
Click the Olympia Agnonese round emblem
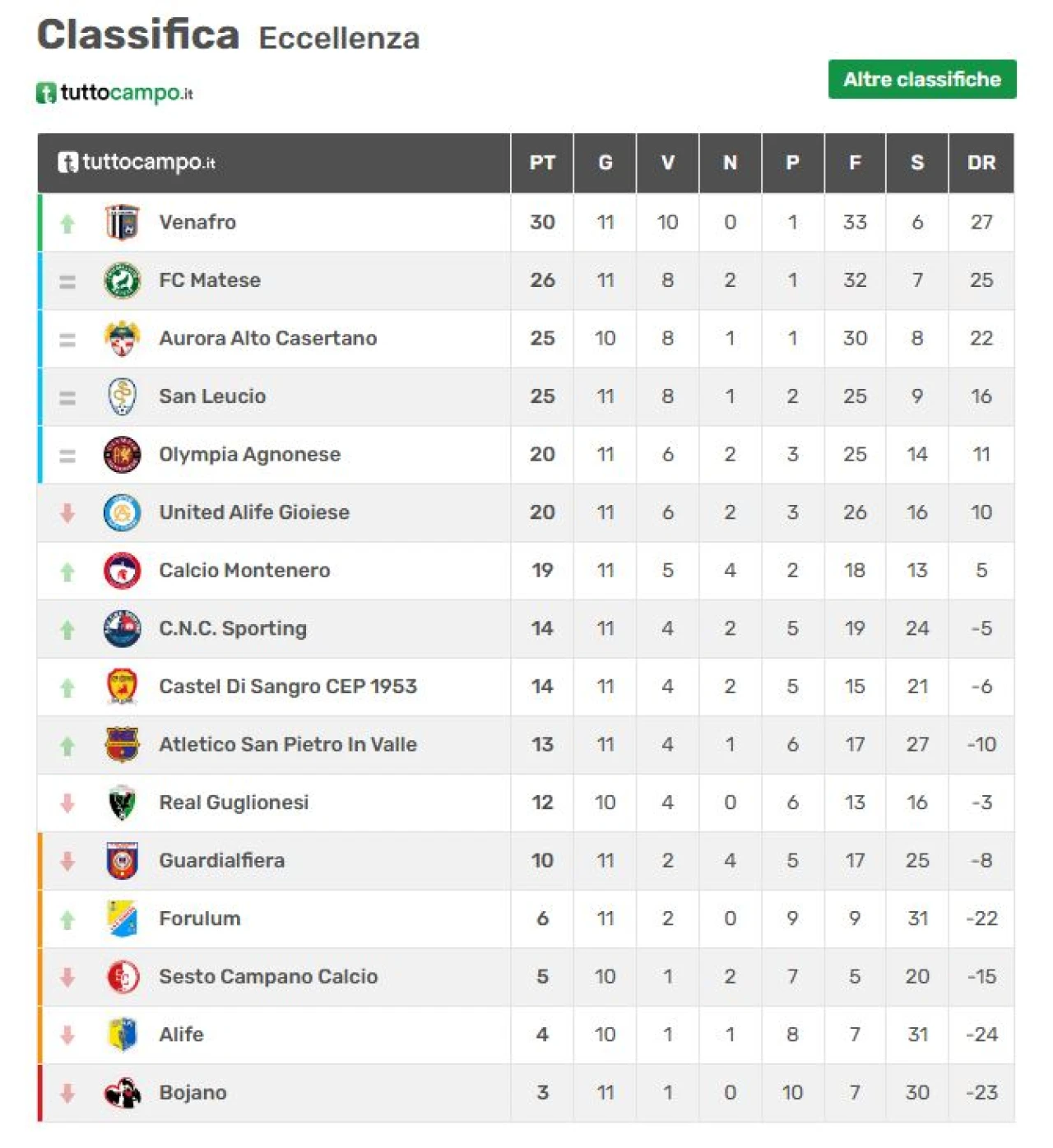coord(122,455)
